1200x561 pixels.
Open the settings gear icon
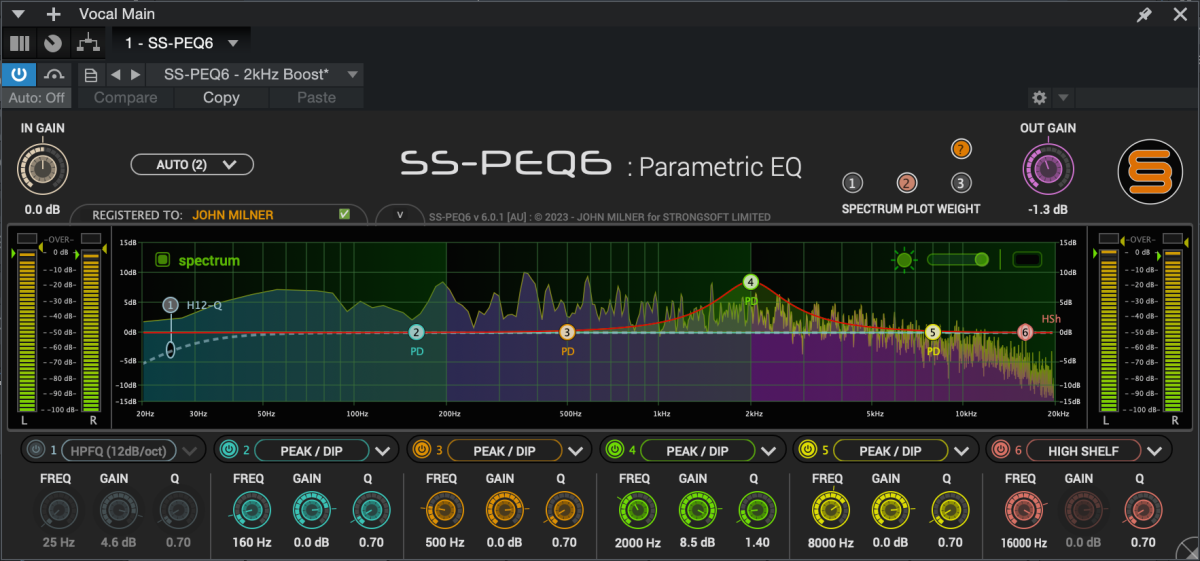point(1039,98)
